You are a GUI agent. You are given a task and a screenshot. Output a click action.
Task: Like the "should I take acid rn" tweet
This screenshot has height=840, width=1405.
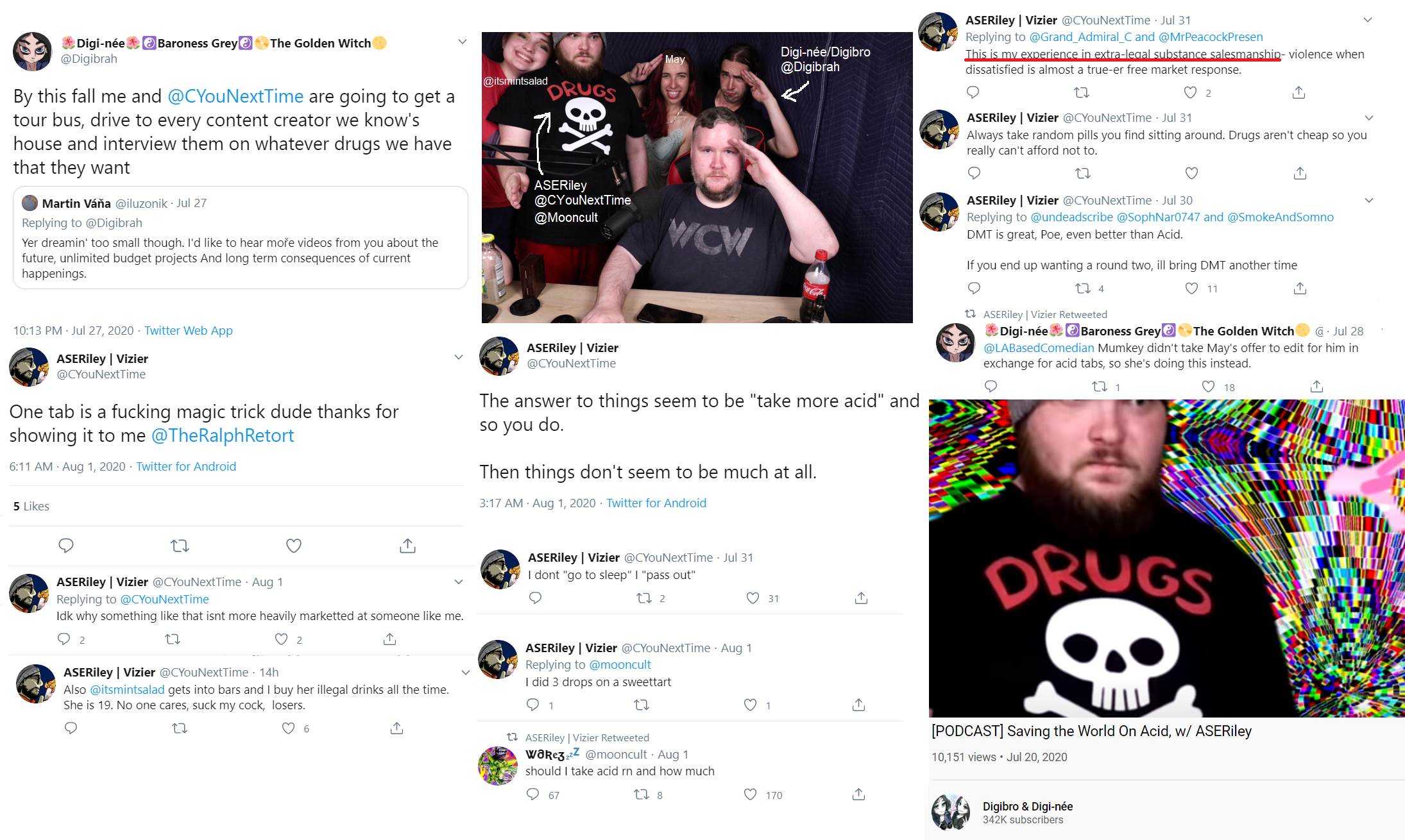point(750,794)
